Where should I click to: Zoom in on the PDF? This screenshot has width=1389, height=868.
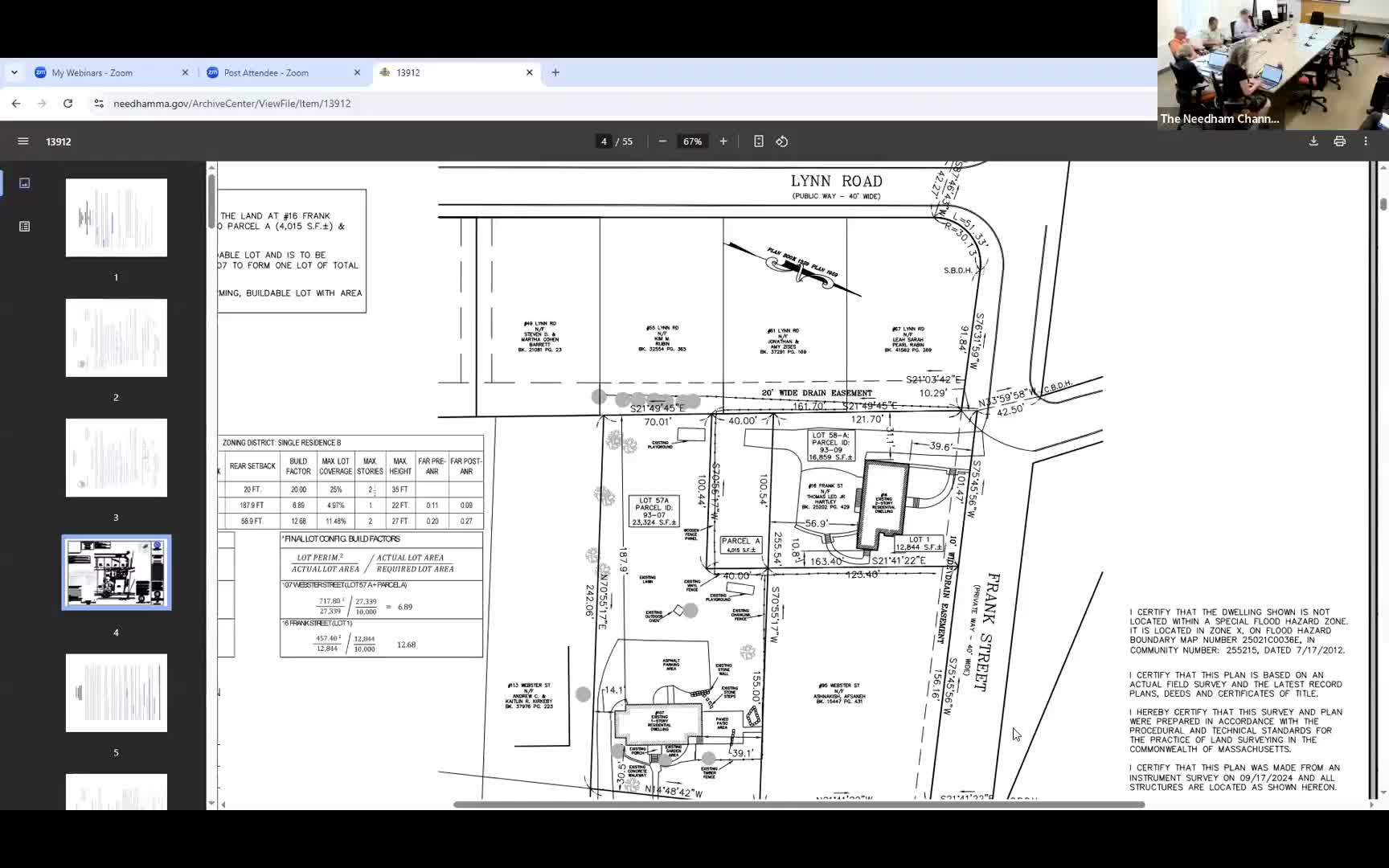pos(723,141)
